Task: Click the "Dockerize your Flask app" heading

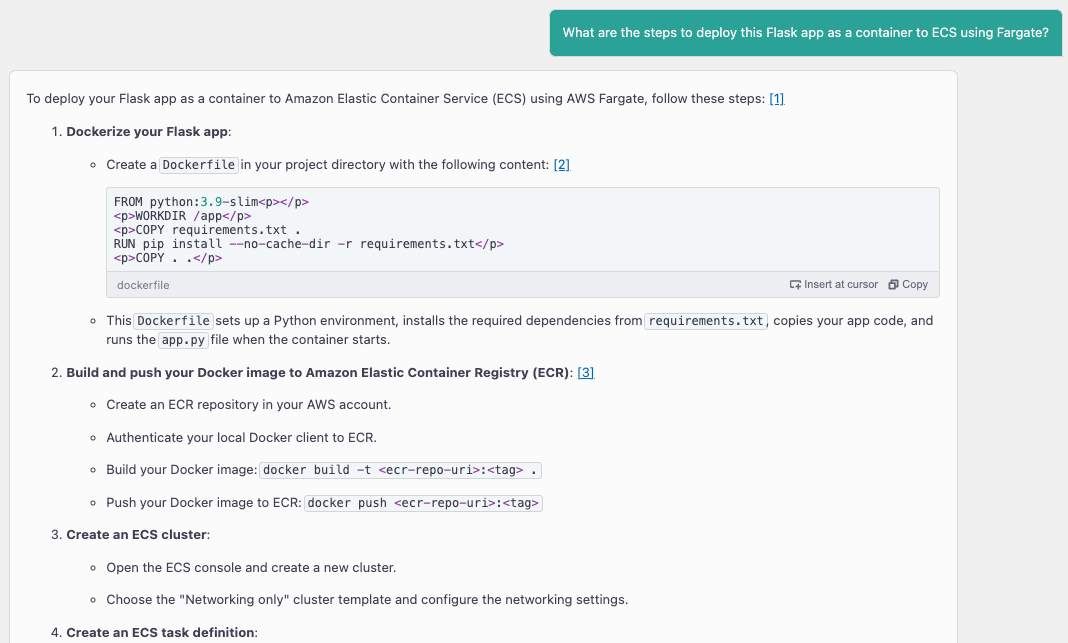Action: [x=148, y=132]
